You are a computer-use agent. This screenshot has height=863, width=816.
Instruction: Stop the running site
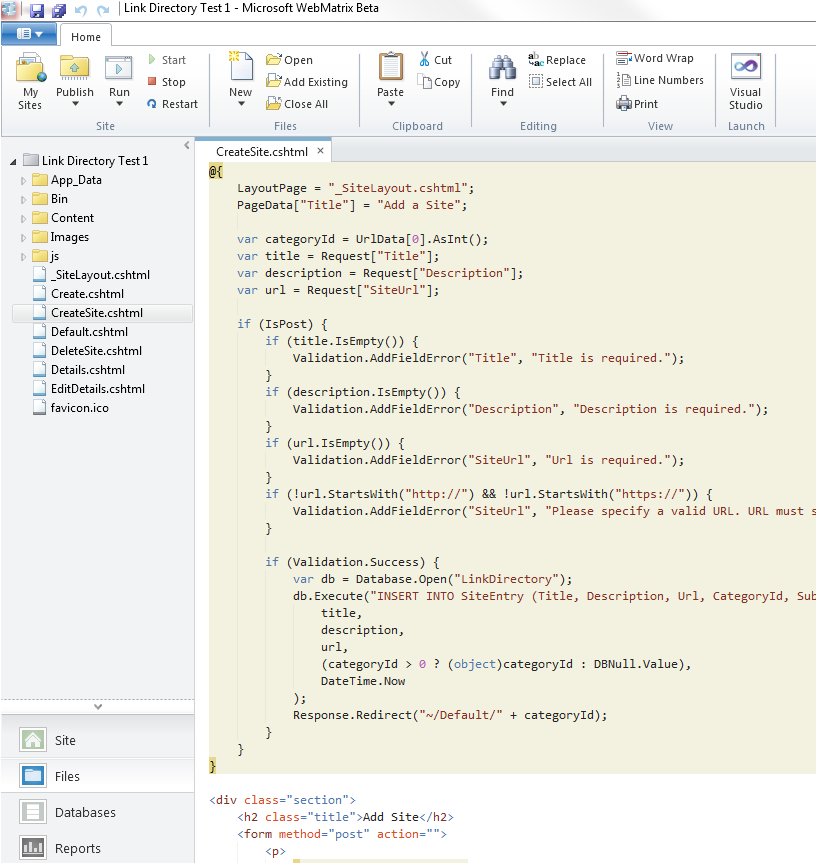point(165,82)
